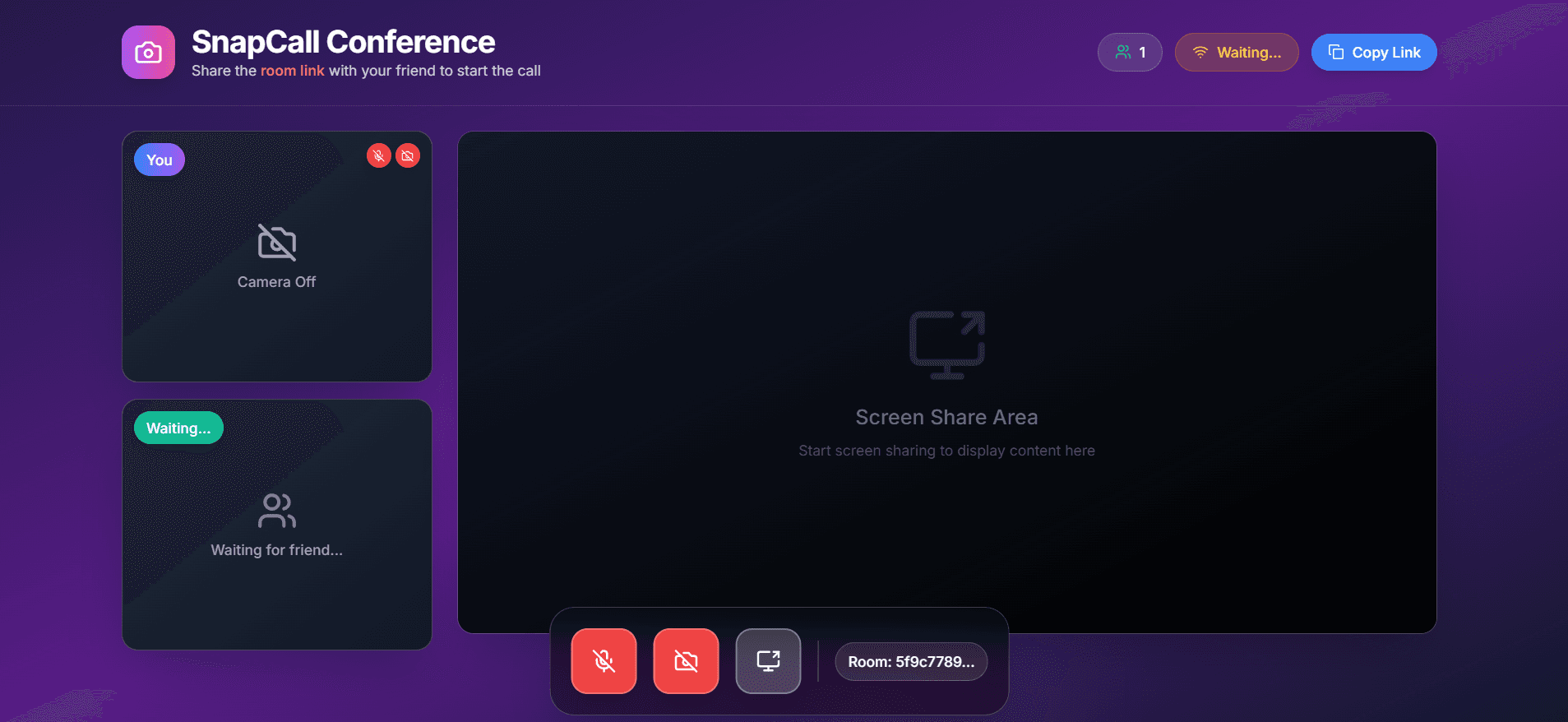
Task: Click the Screen Share Area monitor icon
Action: [947, 345]
